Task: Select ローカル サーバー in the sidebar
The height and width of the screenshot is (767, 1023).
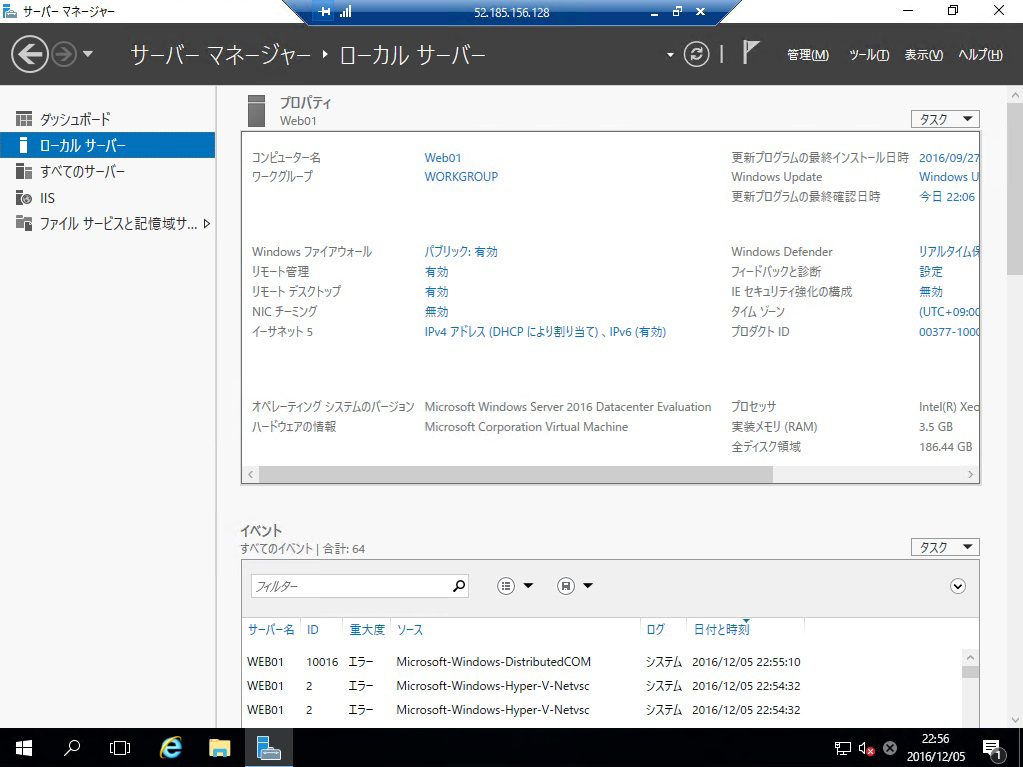Action: tap(108, 145)
